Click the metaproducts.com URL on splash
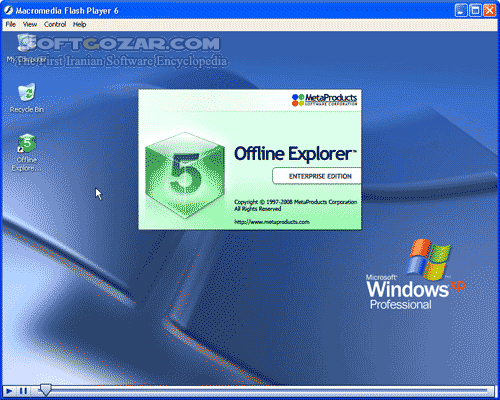The image size is (500, 400). click(x=272, y=222)
